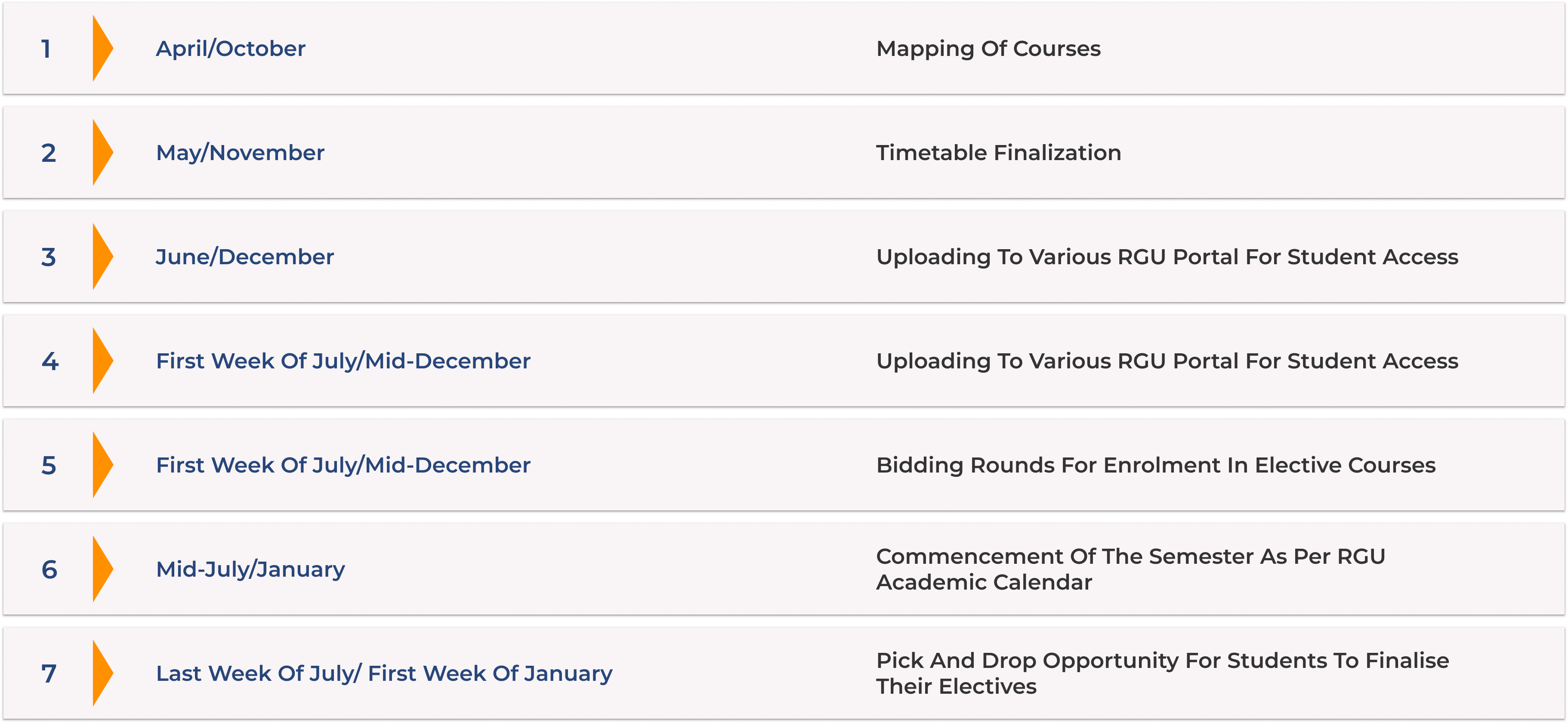Viewport: 1568px width, 723px height.
Task: Click the Mapping Of Courses text
Action: [988, 49]
